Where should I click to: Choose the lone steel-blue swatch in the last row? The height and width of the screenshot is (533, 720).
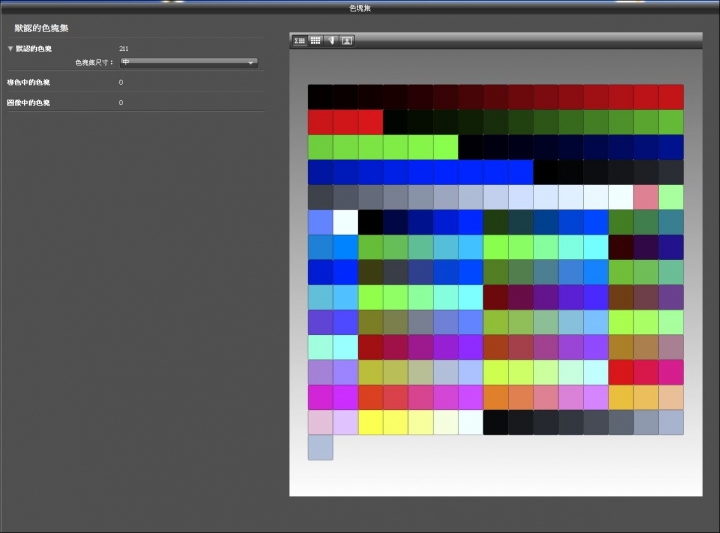click(x=320, y=448)
